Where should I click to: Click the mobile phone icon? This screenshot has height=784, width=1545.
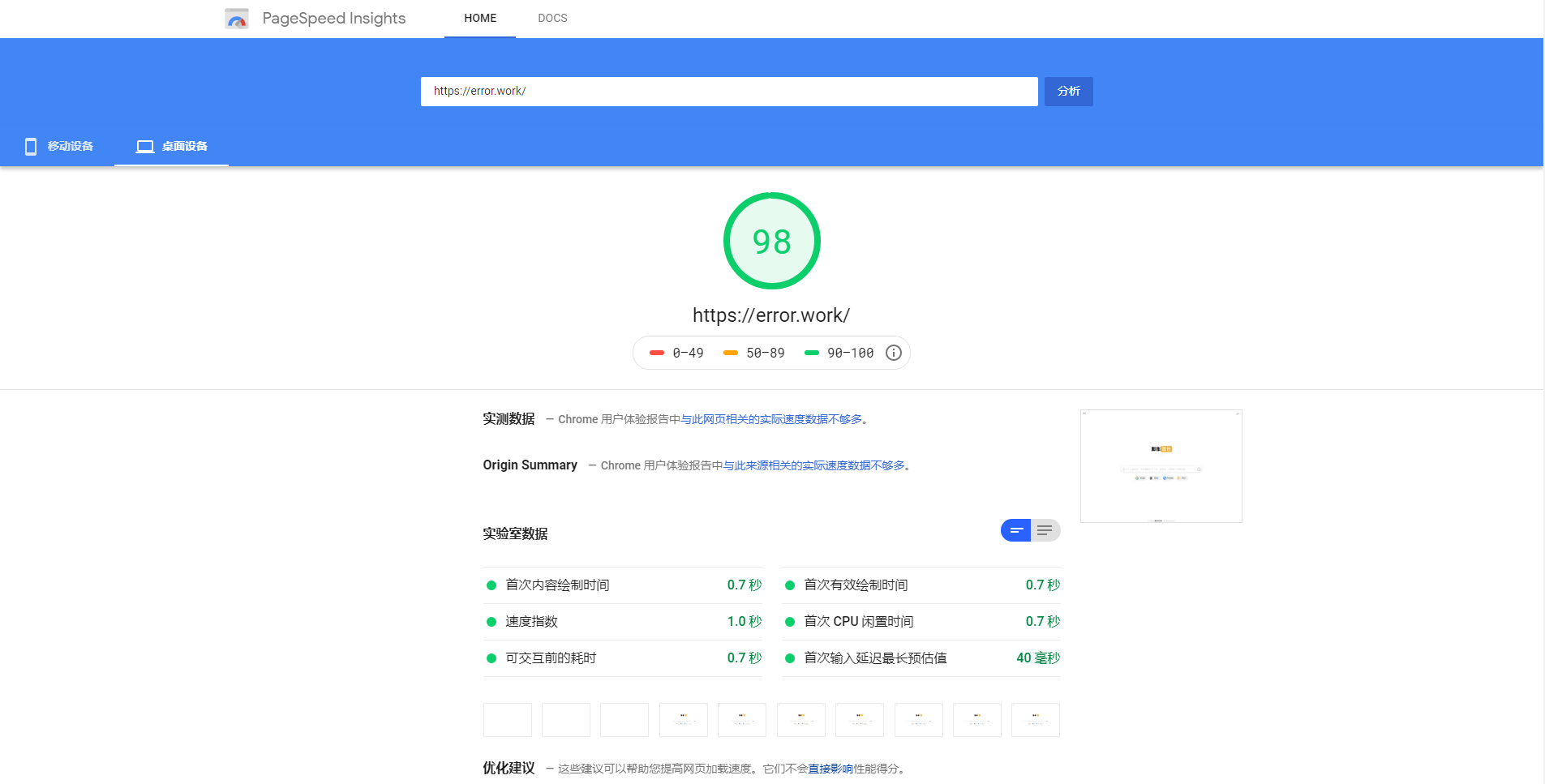tap(31, 147)
